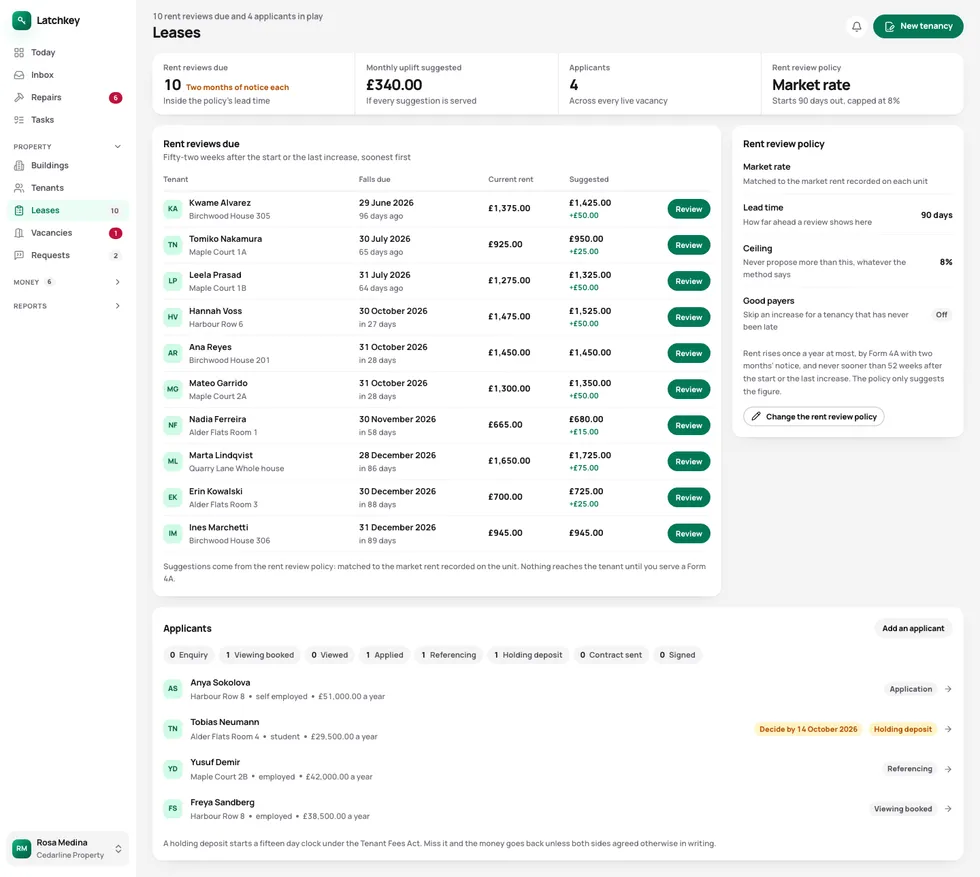Image resolution: width=980 pixels, height=877 pixels.
Task: Review Hannah Voss's rent
Action: tap(689, 317)
